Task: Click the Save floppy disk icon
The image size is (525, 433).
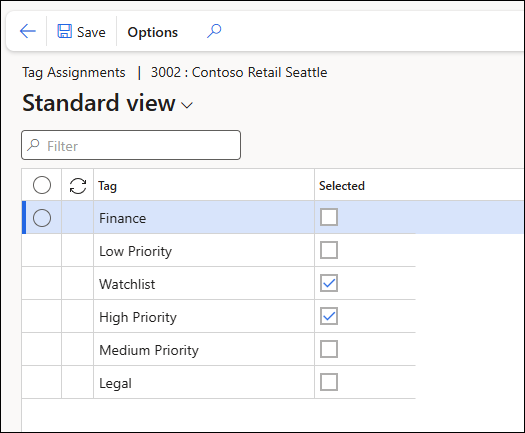Action: [64, 31]
